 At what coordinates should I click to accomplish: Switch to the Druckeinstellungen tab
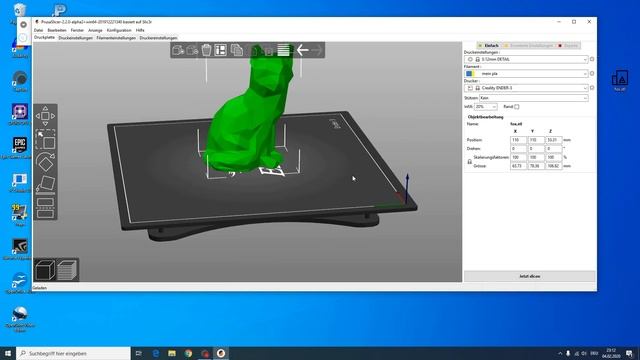coord(76,38)
